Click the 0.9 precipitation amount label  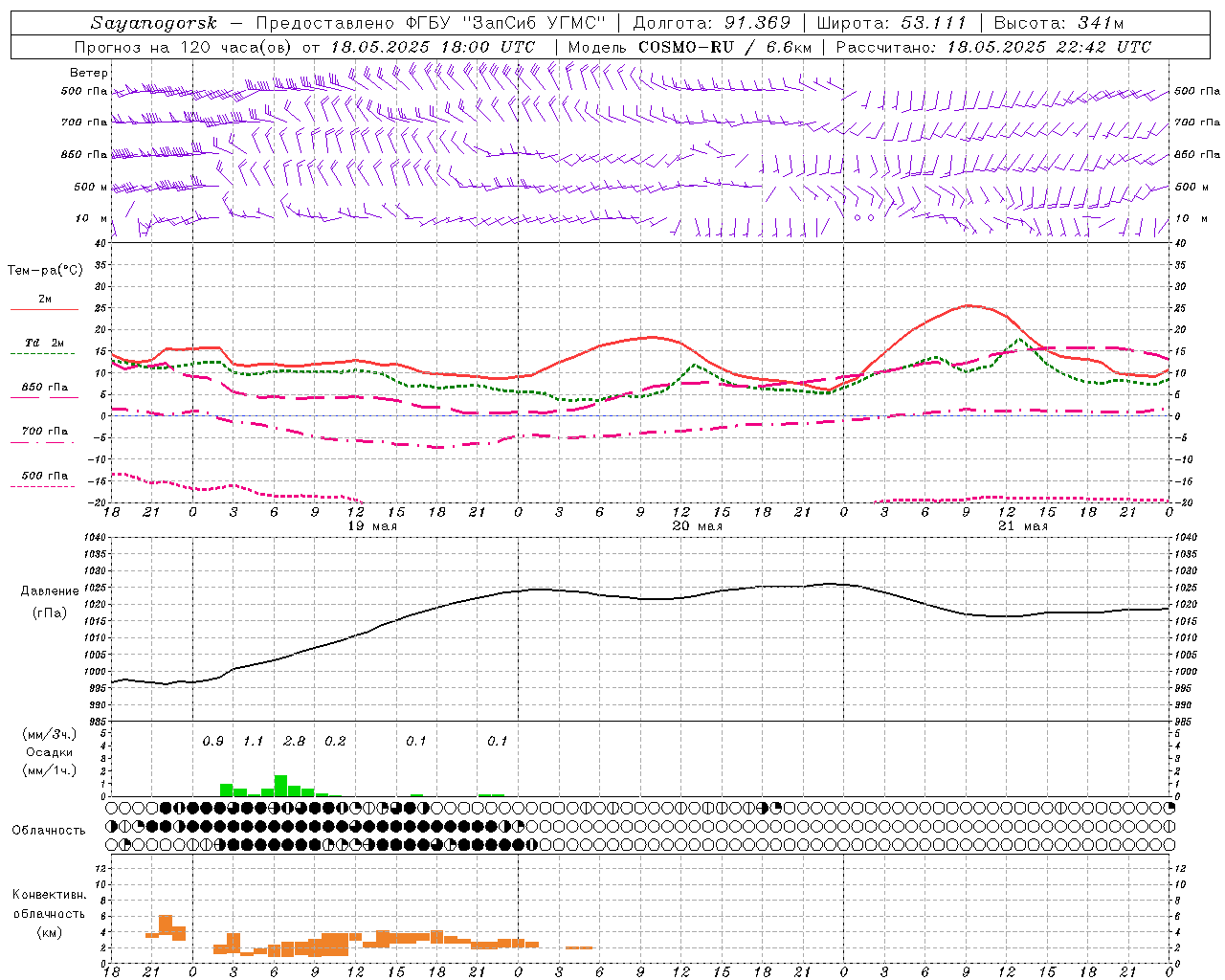coord(212,741)
